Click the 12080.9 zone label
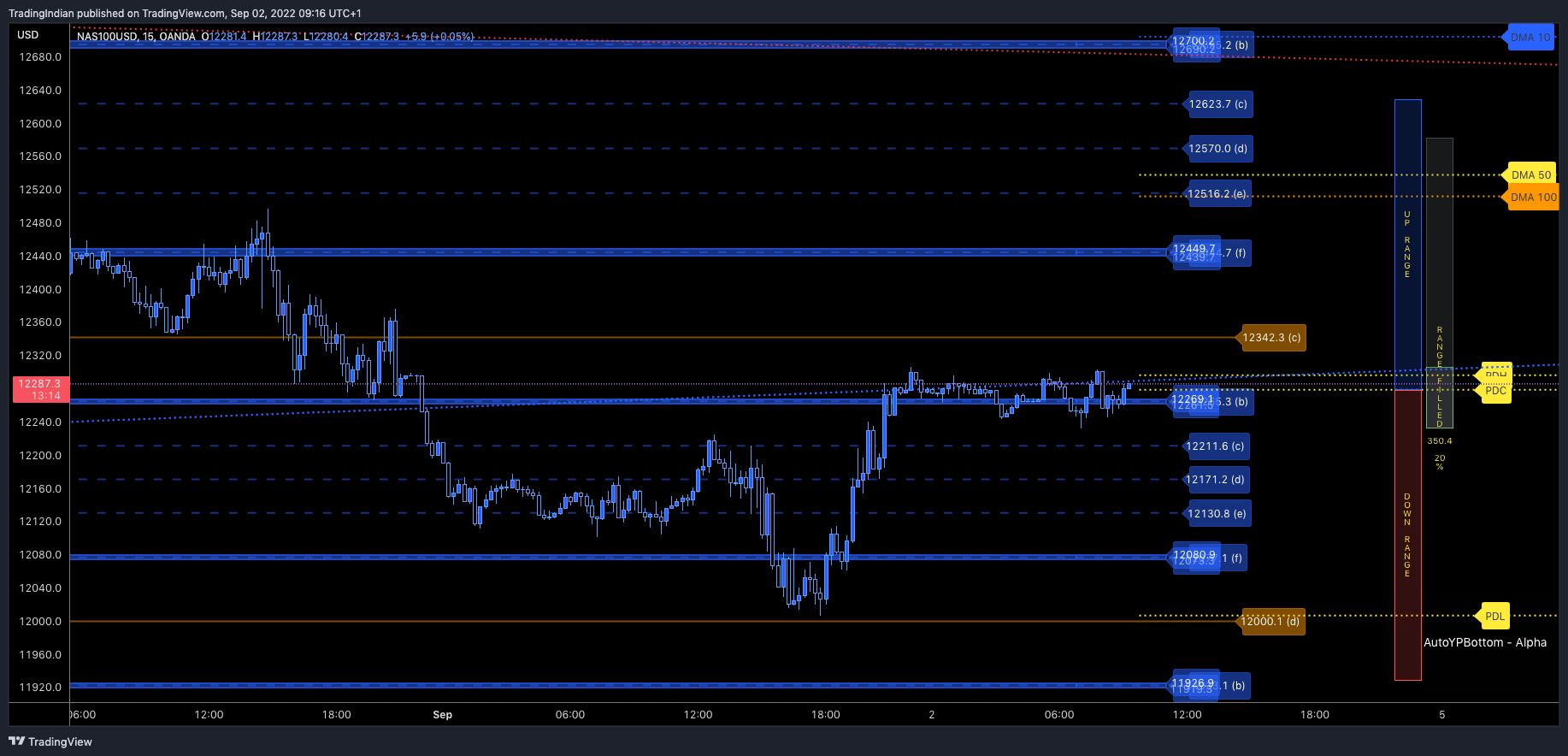The height and width of the screenshot is (756, 1568). 1194,555
